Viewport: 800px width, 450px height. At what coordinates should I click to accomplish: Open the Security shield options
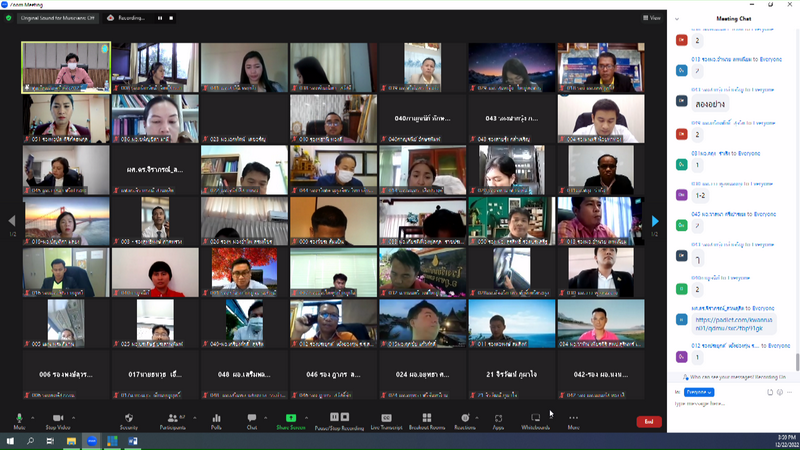click(129, 421)
